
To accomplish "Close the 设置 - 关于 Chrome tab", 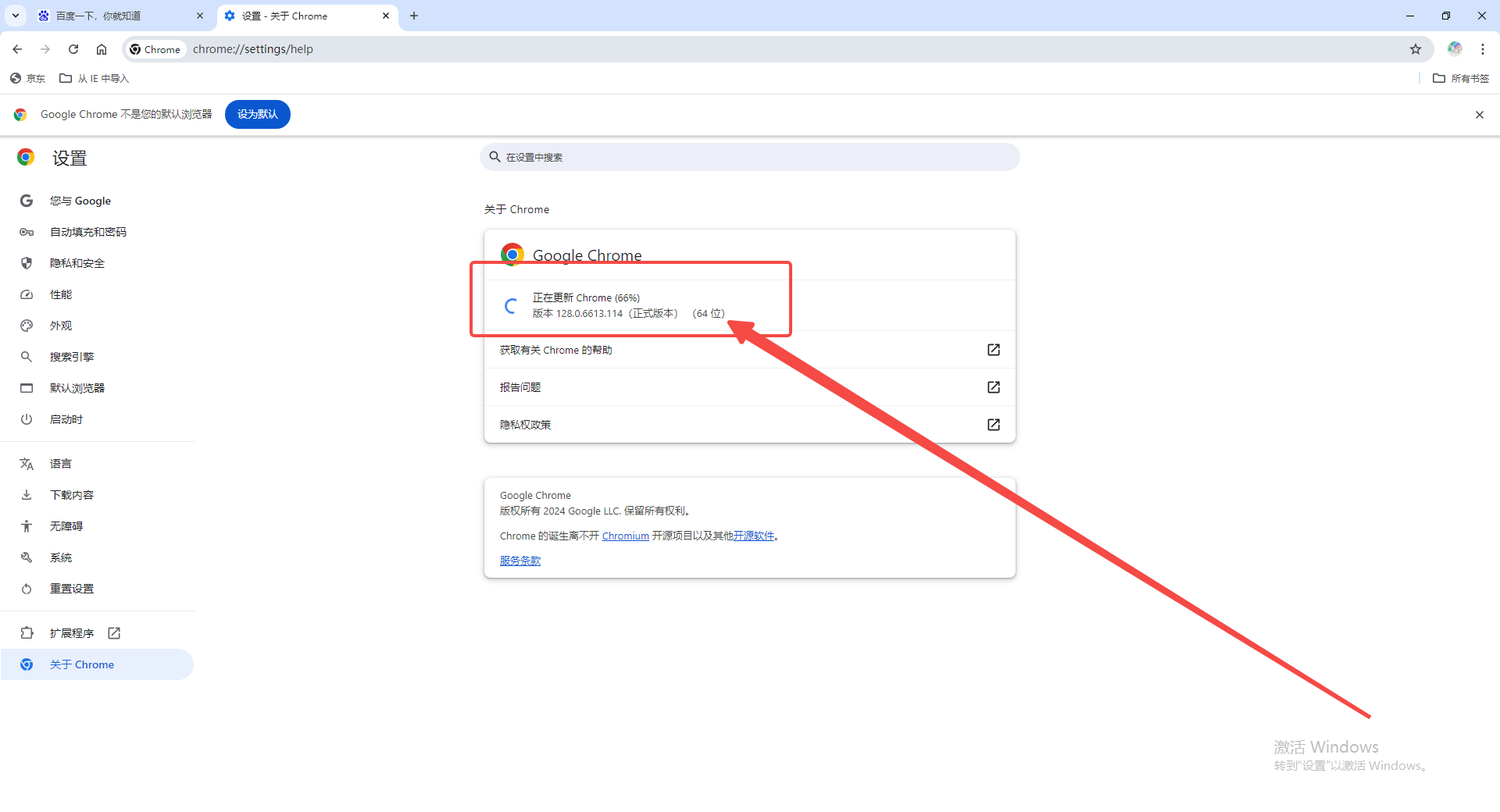I will pos(386,16).
